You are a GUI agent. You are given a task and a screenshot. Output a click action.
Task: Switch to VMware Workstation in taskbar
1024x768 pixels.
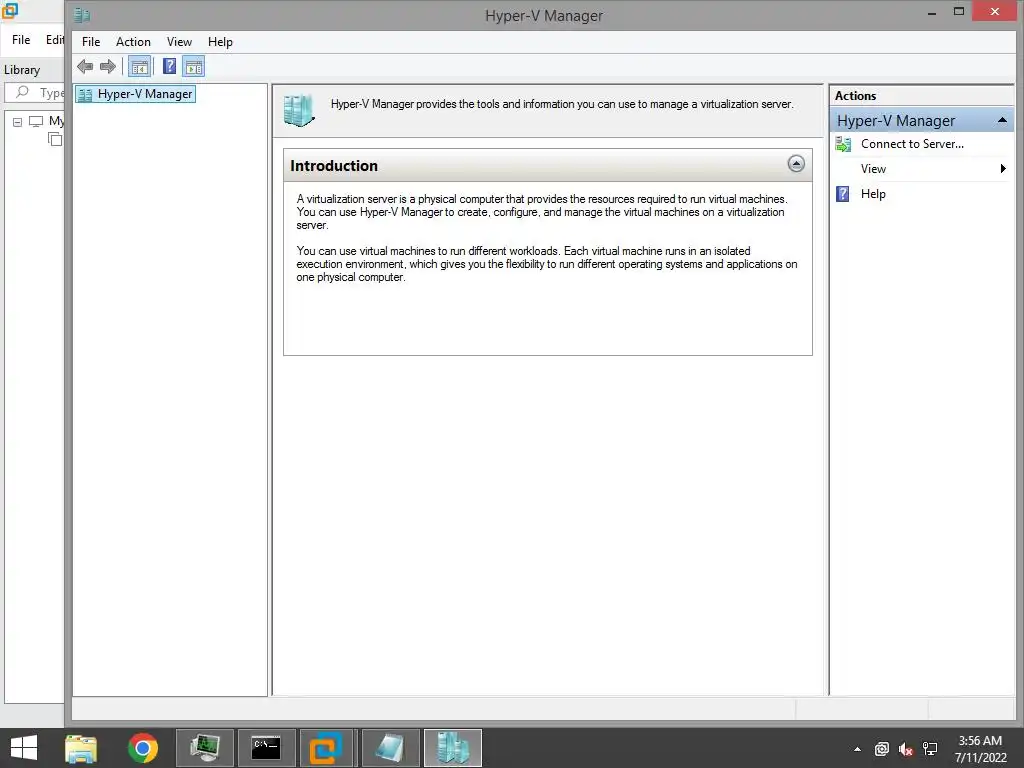(326, 748)
